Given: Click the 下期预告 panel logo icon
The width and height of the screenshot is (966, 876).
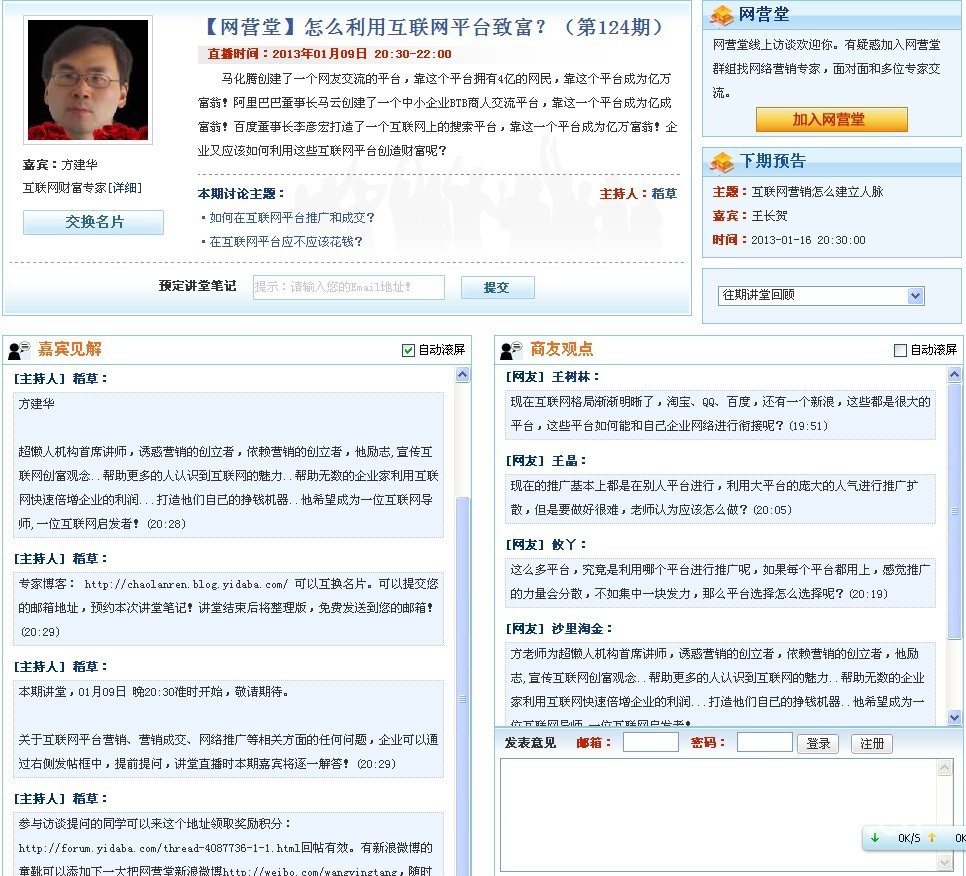Looking at the screenshot, I should tap(721, 162).
